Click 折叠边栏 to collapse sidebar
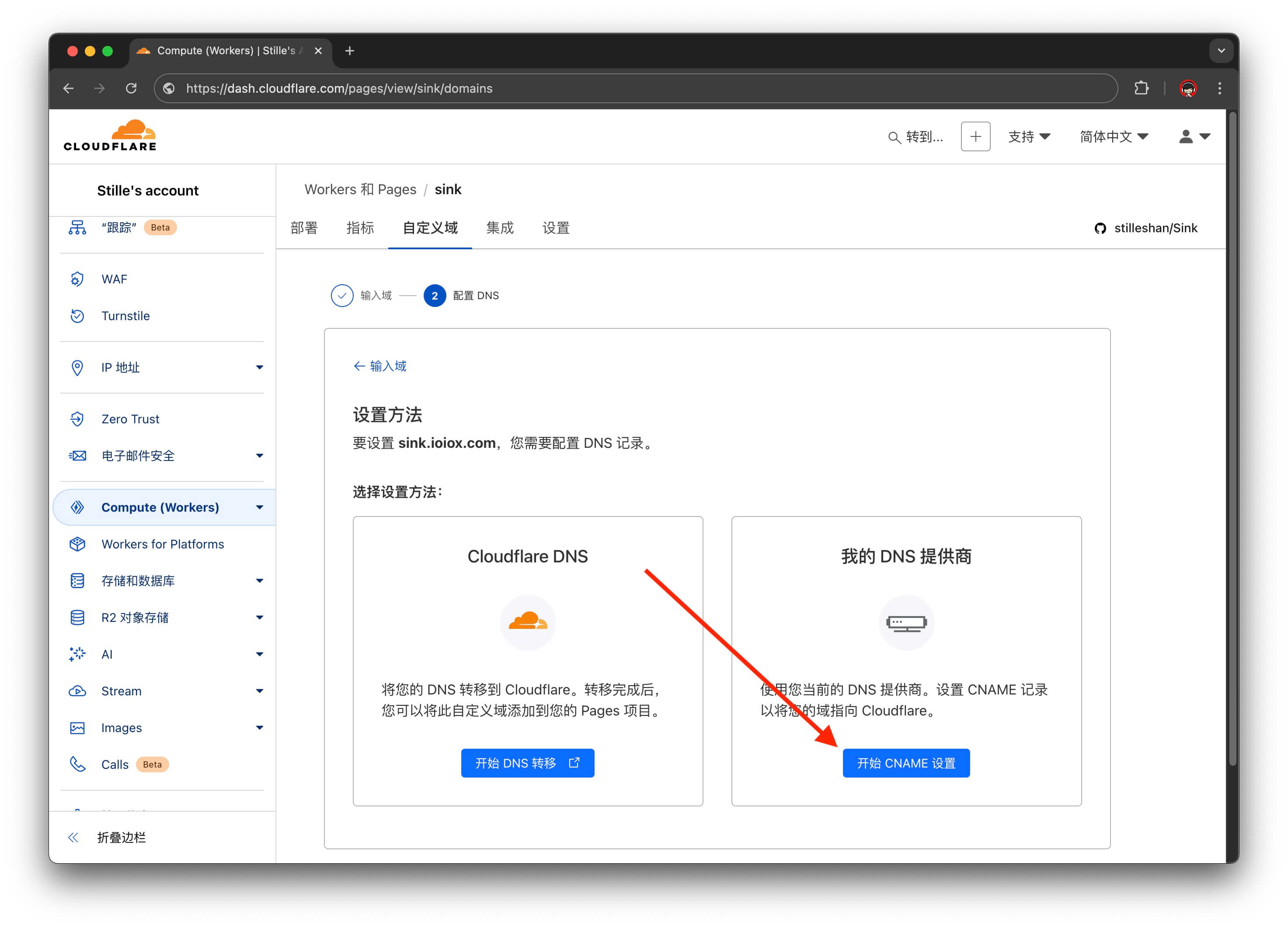 [x=121, y=837]
